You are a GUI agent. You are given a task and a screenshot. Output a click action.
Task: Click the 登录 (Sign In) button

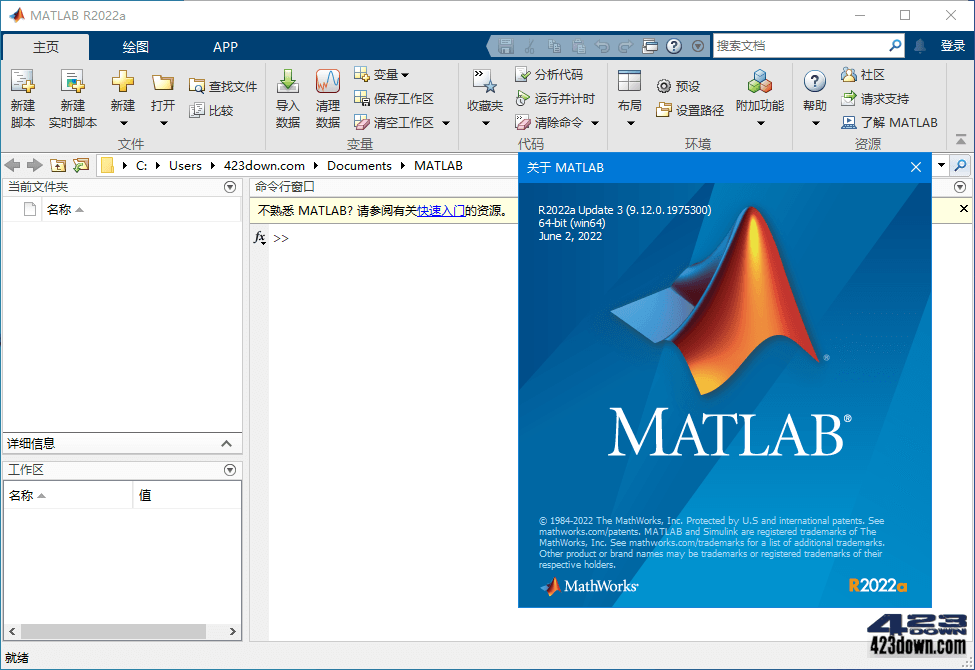point(953,46)
